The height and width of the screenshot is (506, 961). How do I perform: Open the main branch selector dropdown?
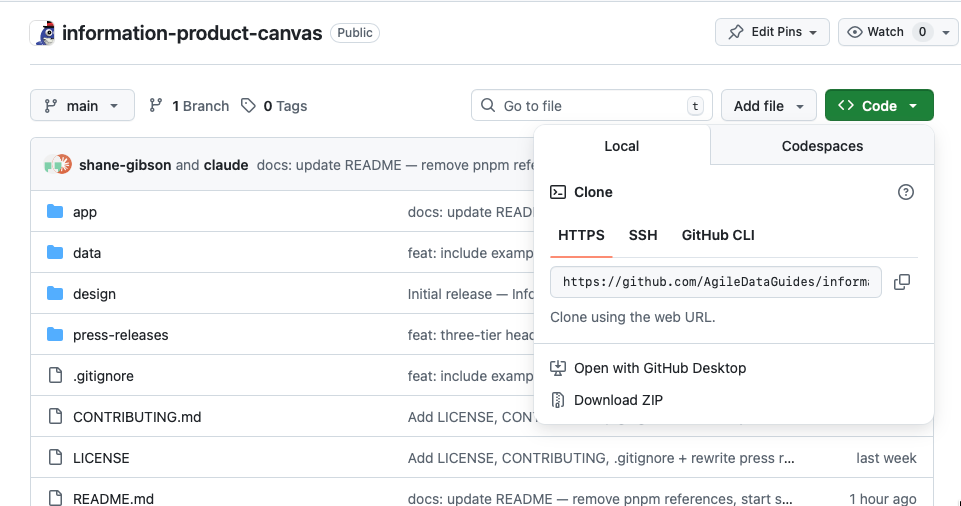pos(82,105)
